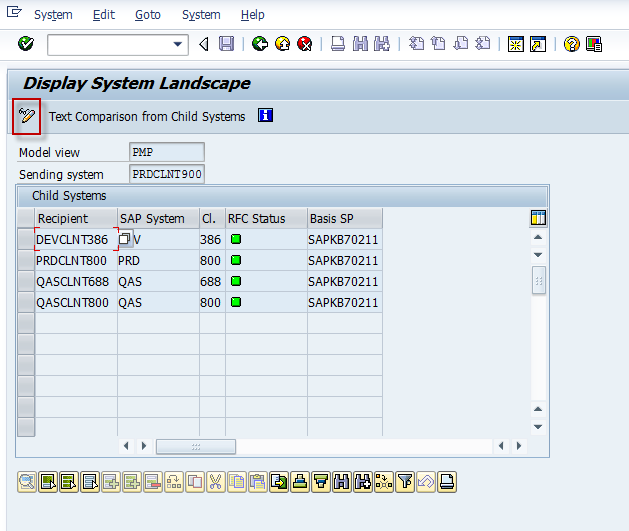Click the Insert Row icon in bottom toolbar
The image size is (629, 531).
click(111, 482)
